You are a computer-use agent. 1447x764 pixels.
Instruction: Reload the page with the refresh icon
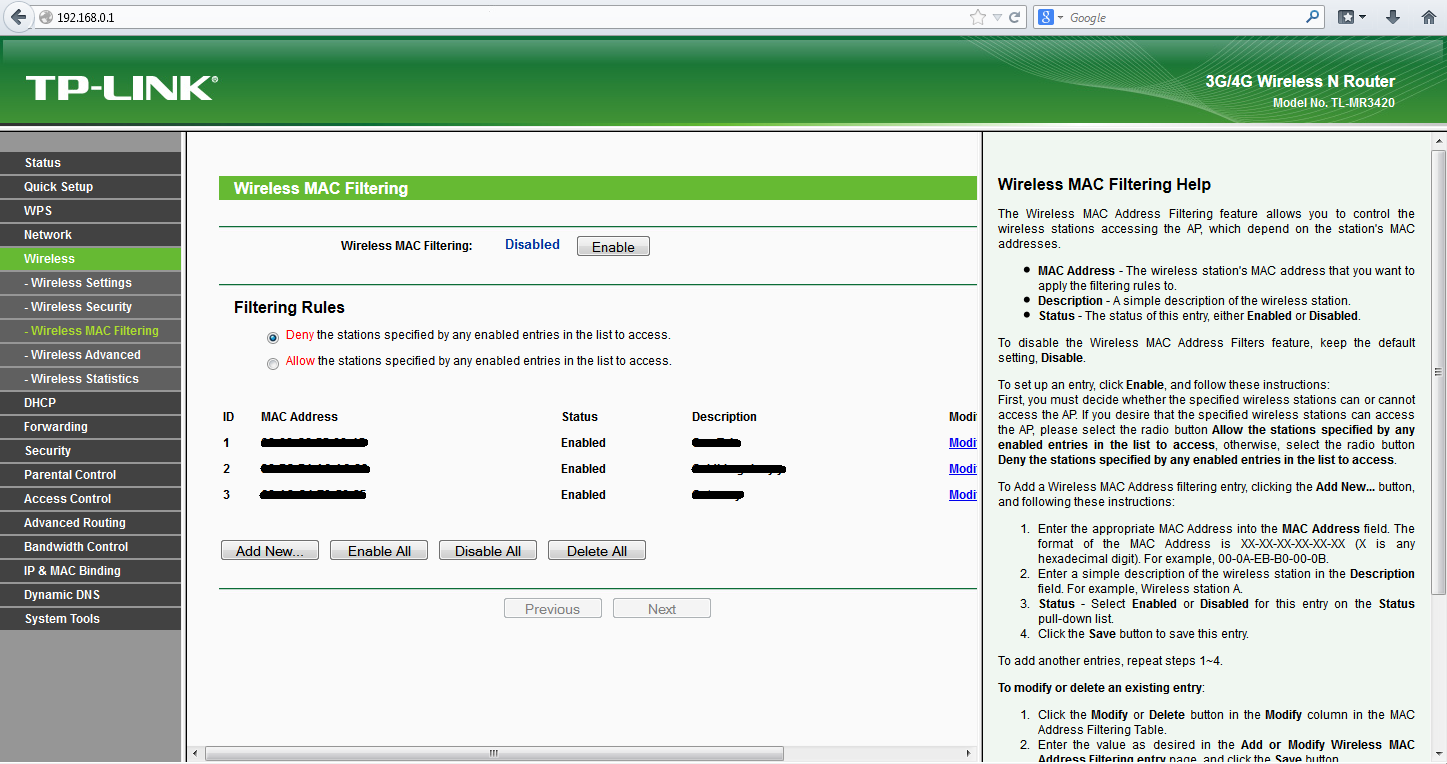(x=1014, y=17)
